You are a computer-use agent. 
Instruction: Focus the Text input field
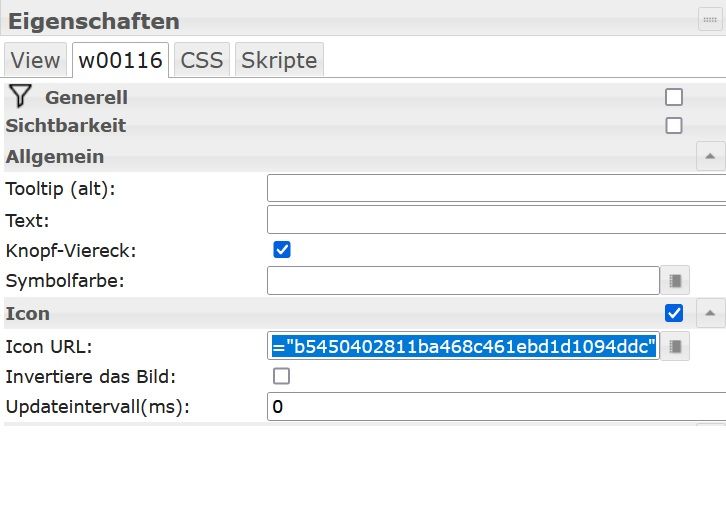click(496, 219)
